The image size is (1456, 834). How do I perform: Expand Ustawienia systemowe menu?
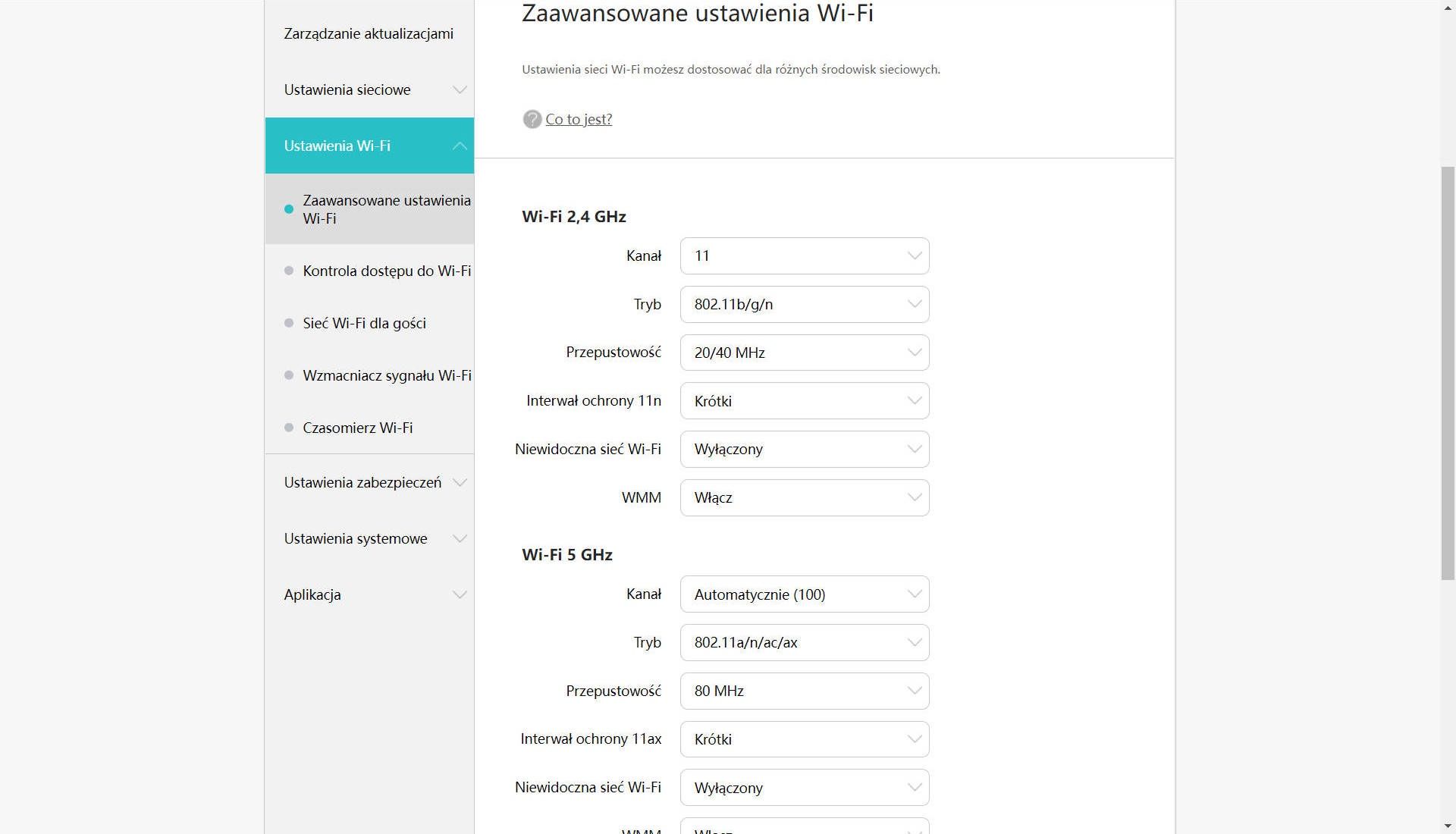[x=369, y=538]
